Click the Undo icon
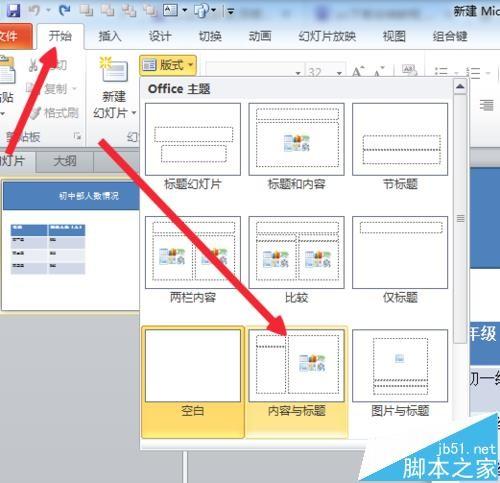Viewport: 500px width, 483px height. point(35,10)
